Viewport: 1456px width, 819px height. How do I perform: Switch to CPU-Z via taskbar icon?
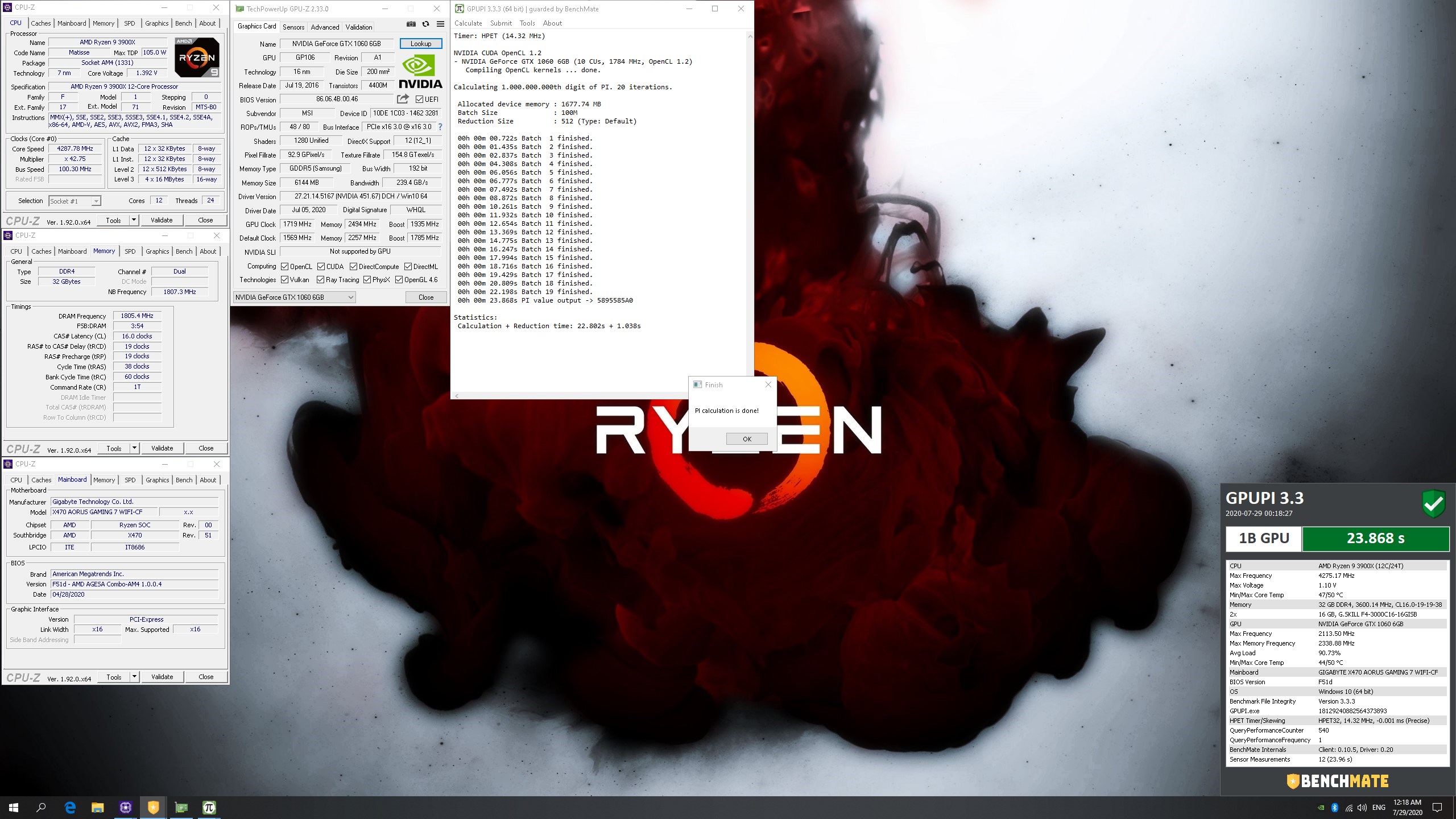(126, 808)
